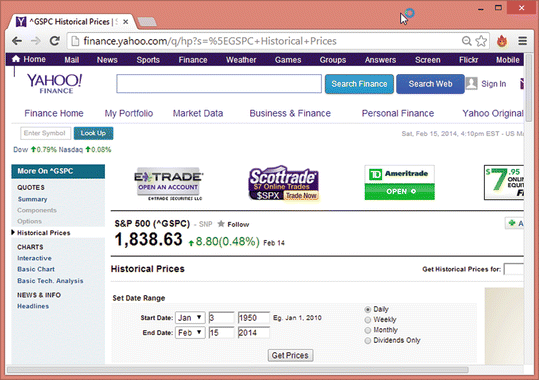The width and height of the screenshot is (539, 380).
Task: Open Chrome hamburger menu
Action: point(522,41)
